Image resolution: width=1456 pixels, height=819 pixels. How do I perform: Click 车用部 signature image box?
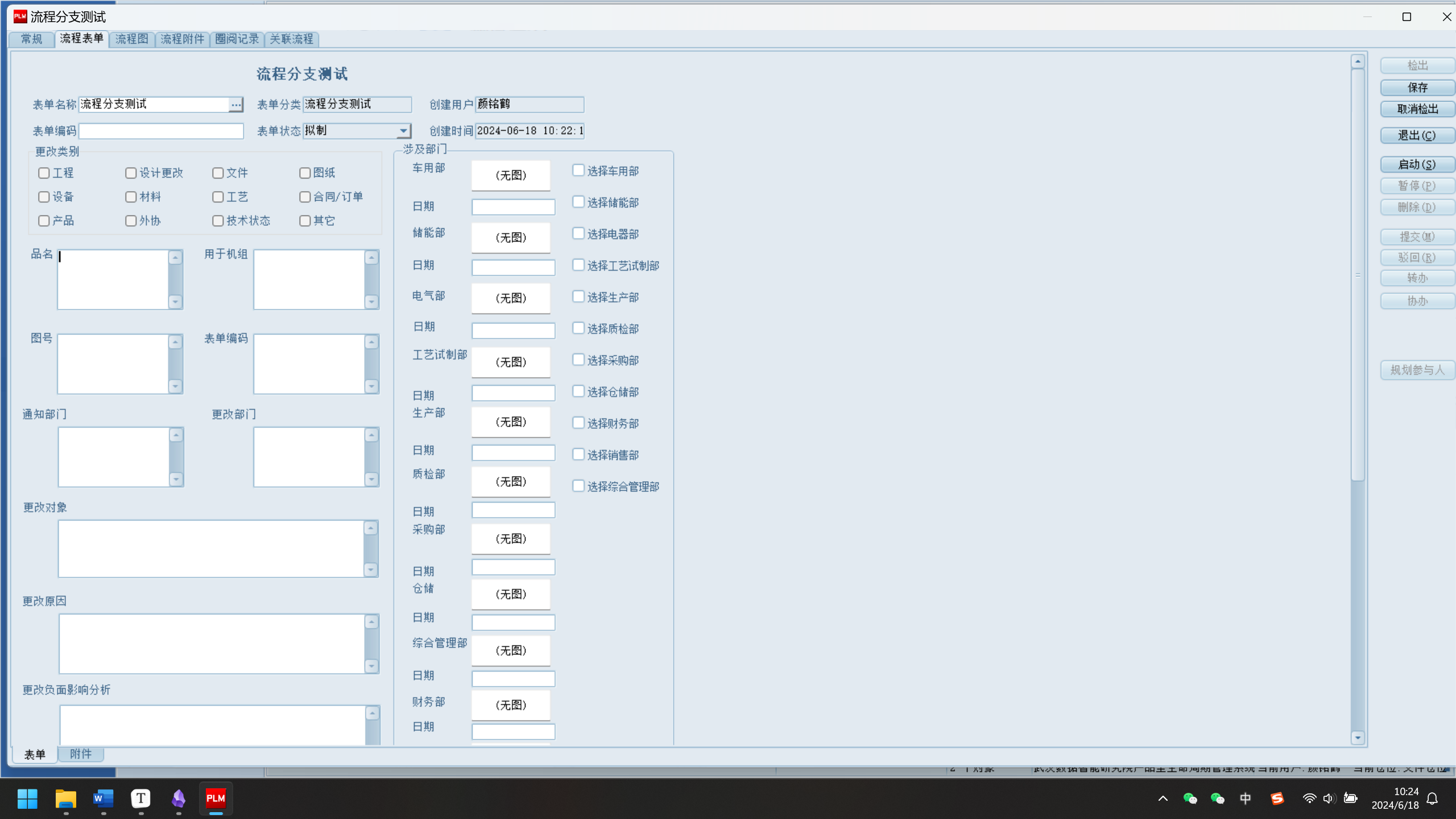pyautogui.click(x=511, y=176)
